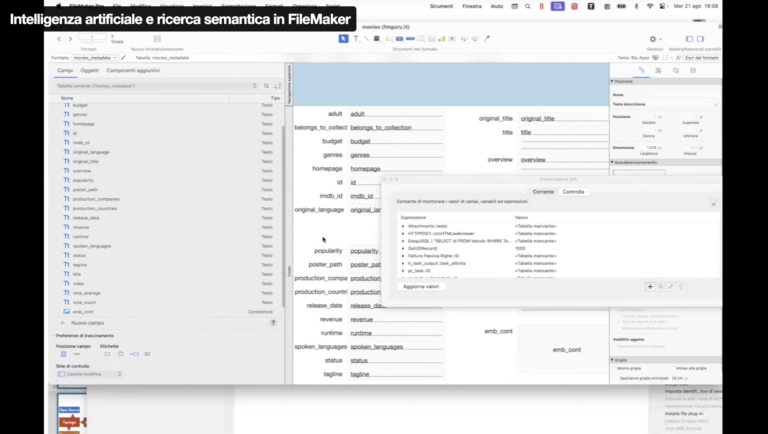
Task: Select the Controlla tab in Data Viewer
Action: [x=573, y=192]
